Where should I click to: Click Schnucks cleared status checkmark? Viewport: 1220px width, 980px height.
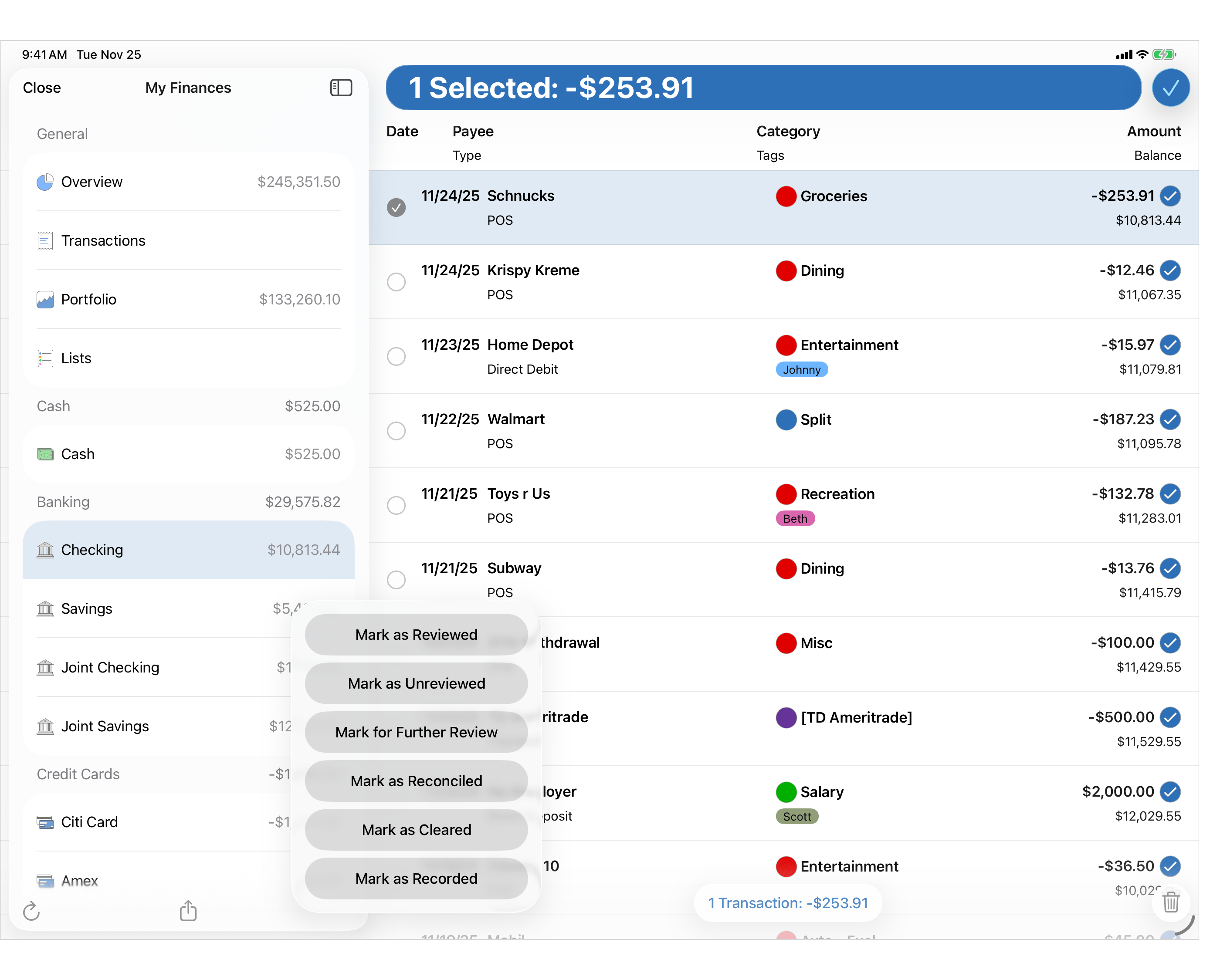tap(1170, 196)
